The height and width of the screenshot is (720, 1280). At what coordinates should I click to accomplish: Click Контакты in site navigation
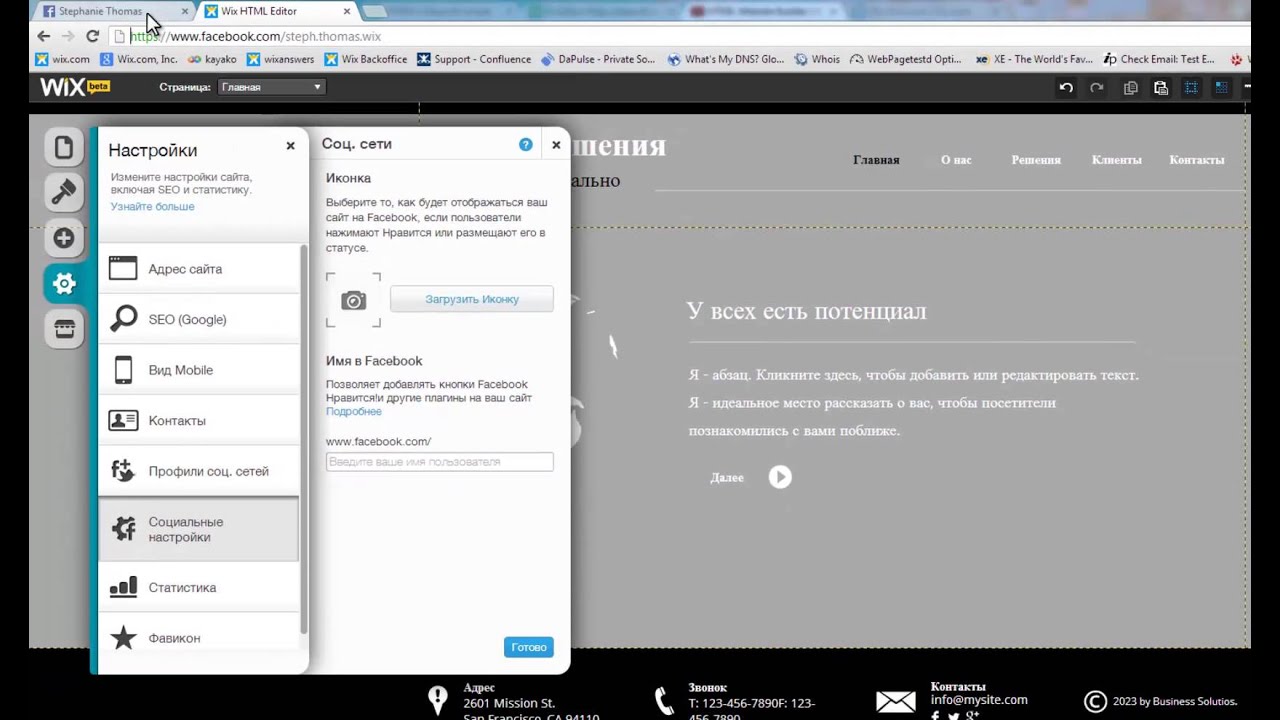(1197, 160)
